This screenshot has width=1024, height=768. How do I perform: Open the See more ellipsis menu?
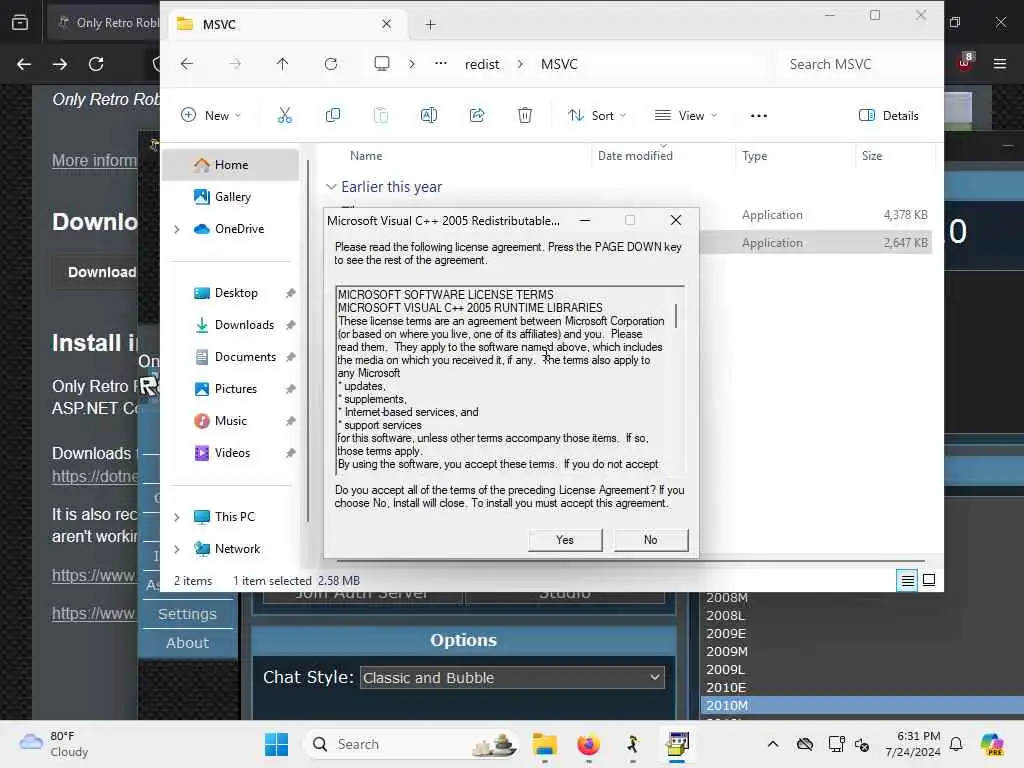pos(758,116)
